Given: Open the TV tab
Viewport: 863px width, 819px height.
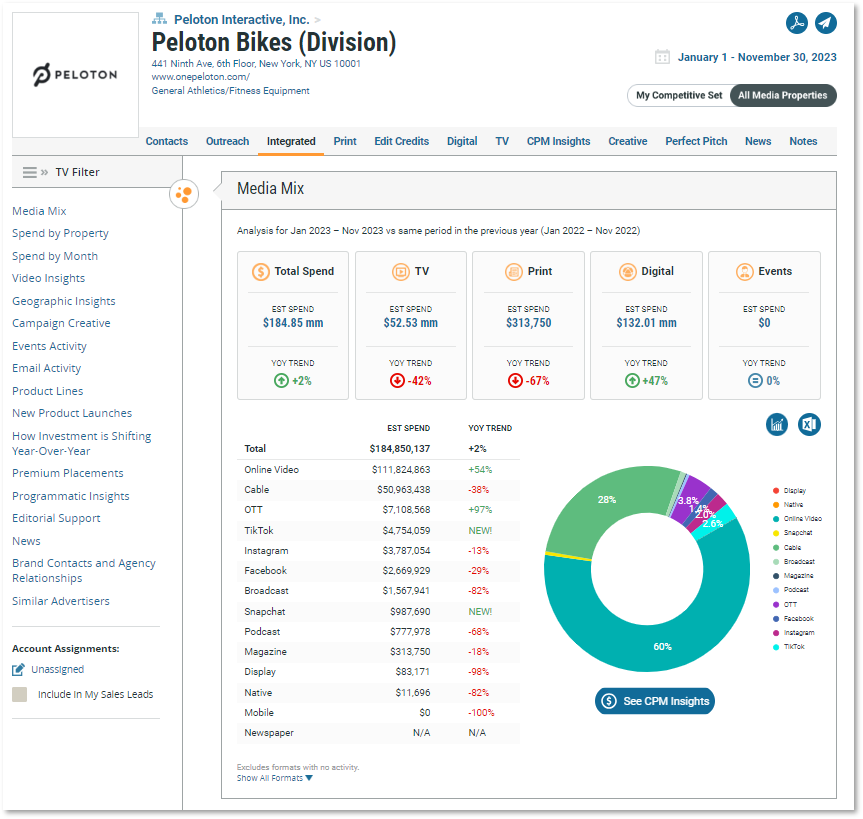Looking at the screenshot, I should pos(502,141).
